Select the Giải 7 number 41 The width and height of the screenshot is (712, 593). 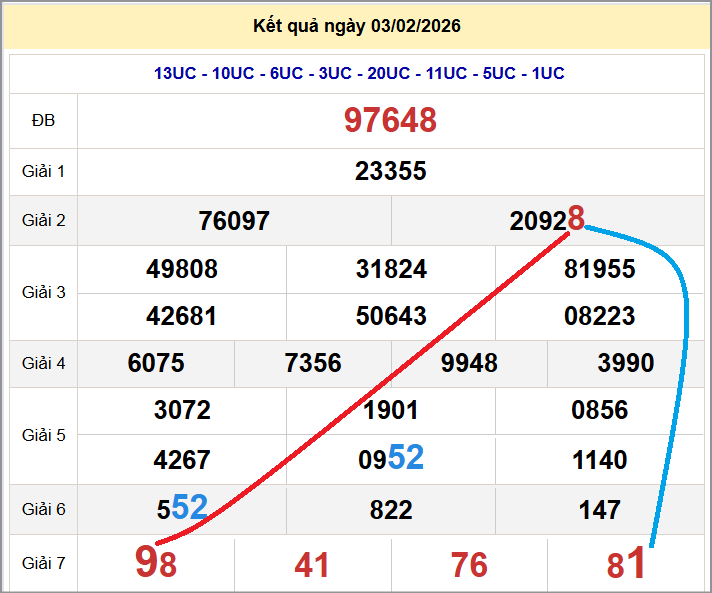pos(312,566)
